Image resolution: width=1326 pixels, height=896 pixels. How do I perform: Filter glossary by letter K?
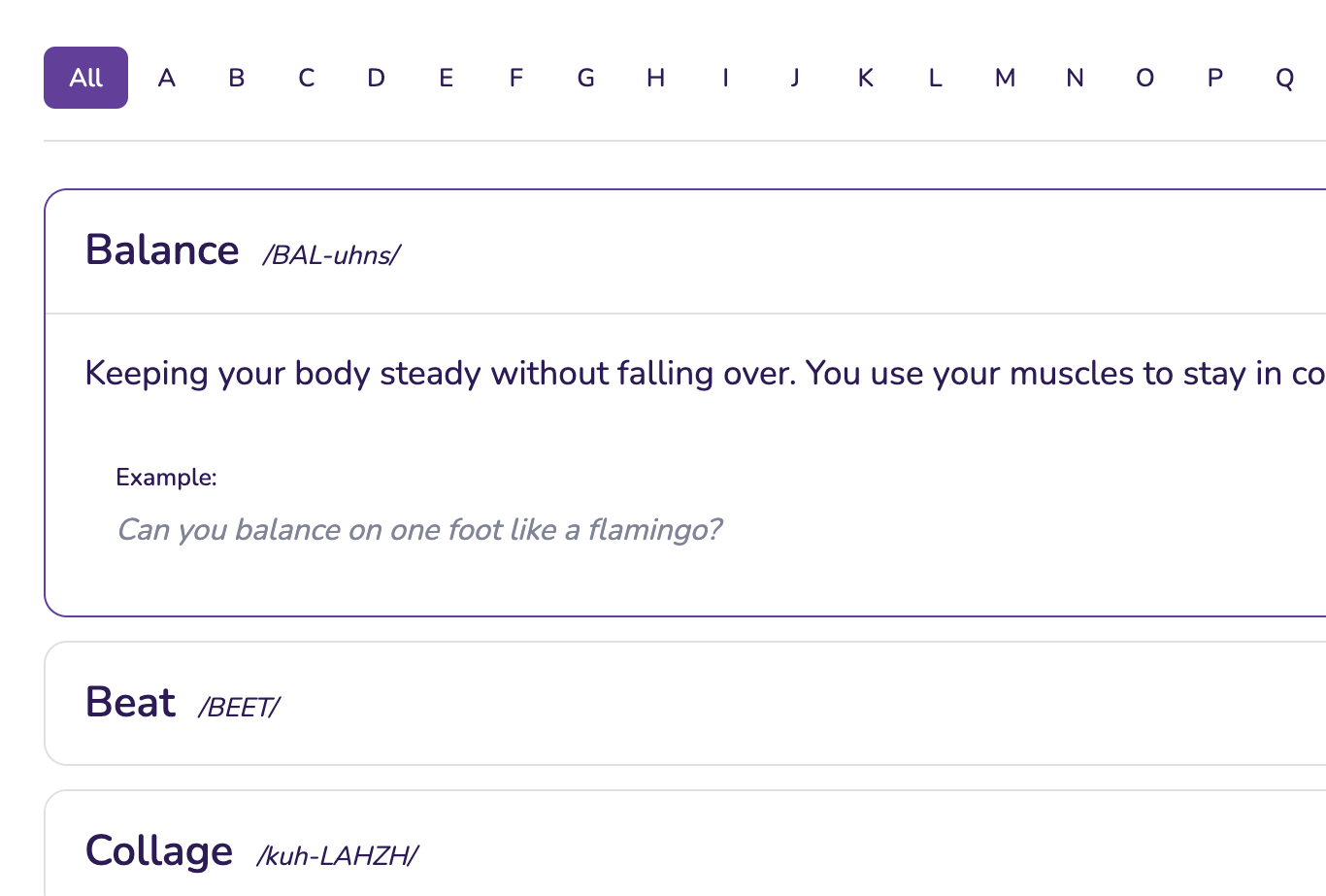click(866, 78)
